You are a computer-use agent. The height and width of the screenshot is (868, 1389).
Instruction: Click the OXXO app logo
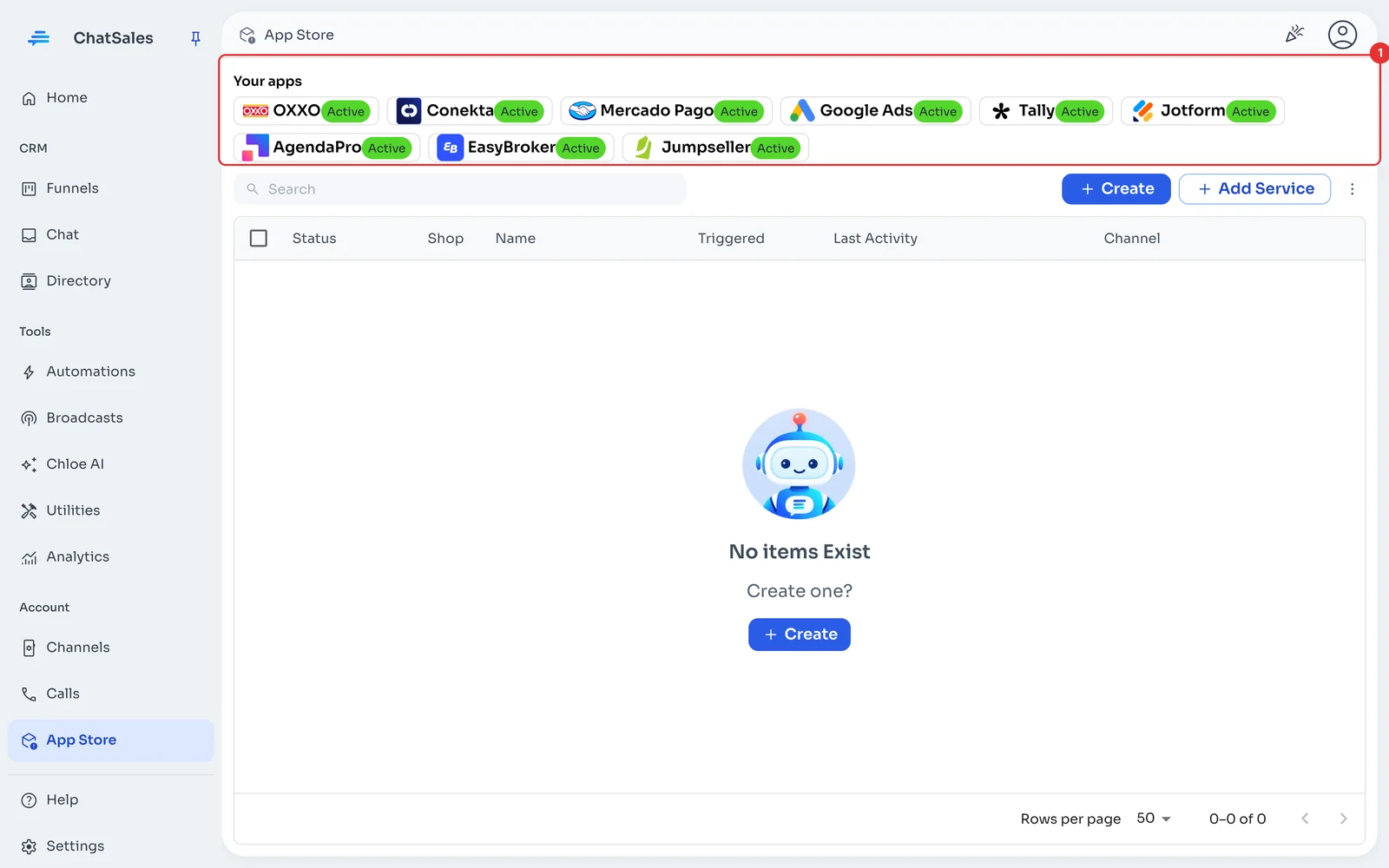(x=255, y=111)
